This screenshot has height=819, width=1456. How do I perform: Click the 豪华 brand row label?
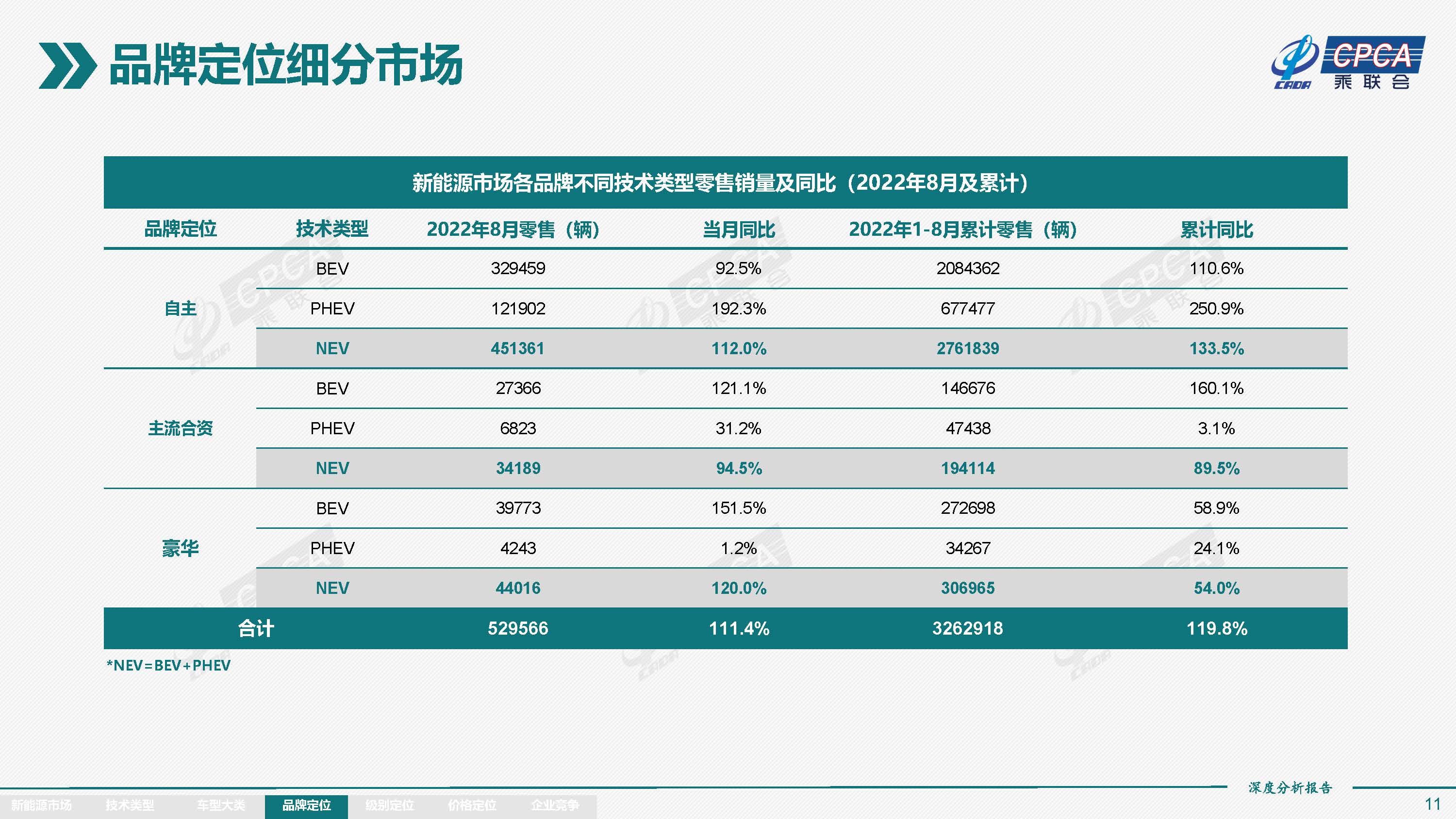(181, 548)
